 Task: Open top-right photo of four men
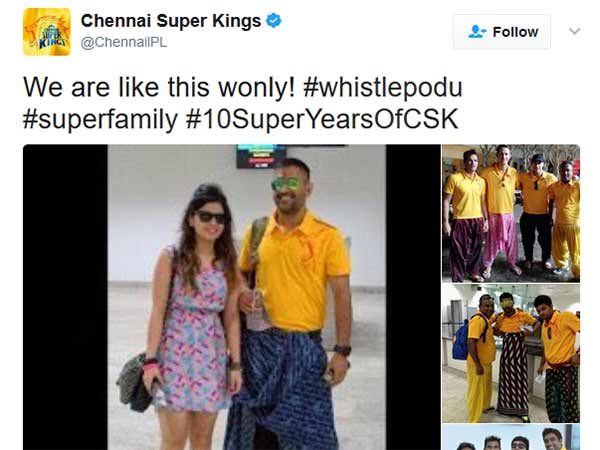(x=511, y=213)
